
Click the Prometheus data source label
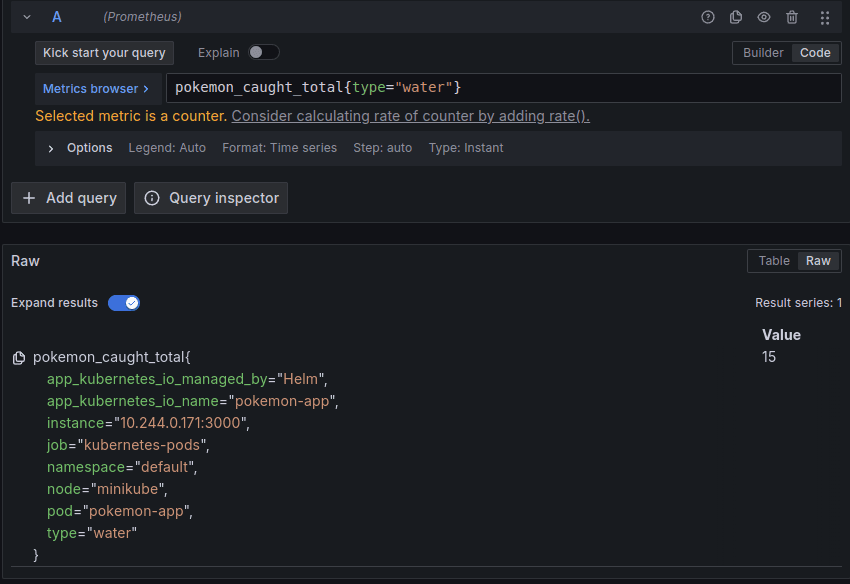143,17
